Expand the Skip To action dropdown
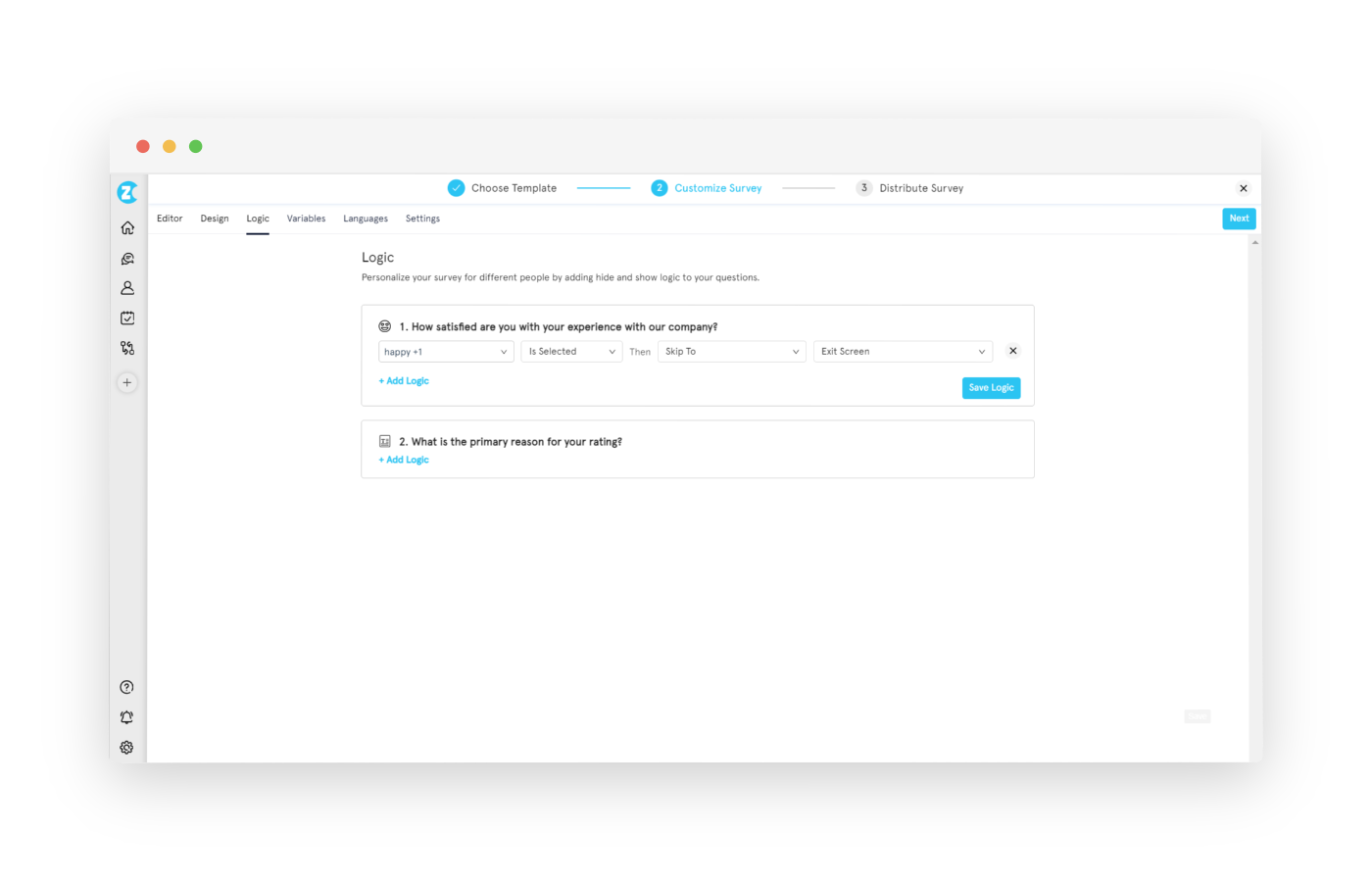 coord(731,351)
